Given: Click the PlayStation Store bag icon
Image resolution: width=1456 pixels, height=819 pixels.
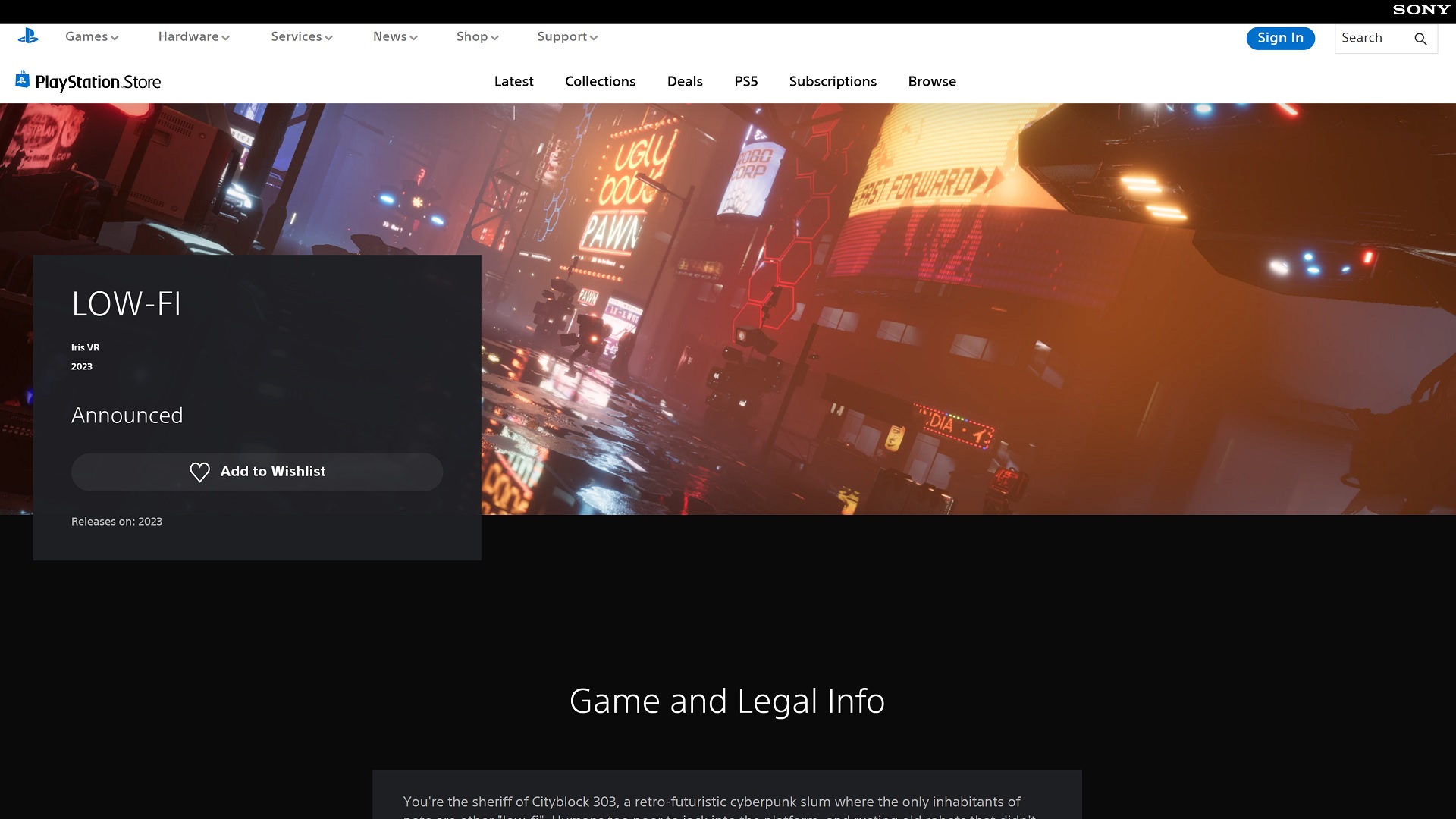Looking at the screenshot, I should click(22, 80).
